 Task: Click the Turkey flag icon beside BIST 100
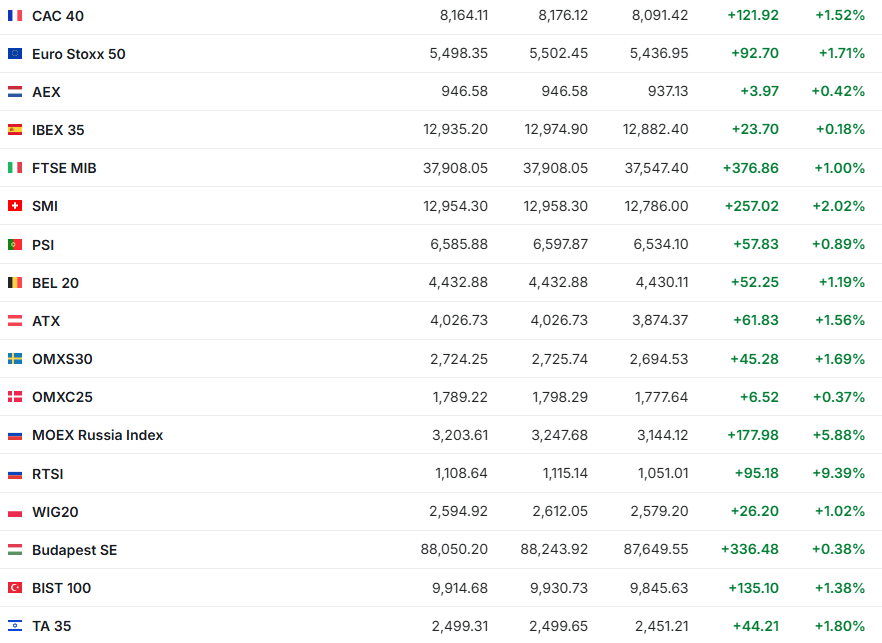coord(15,588)
